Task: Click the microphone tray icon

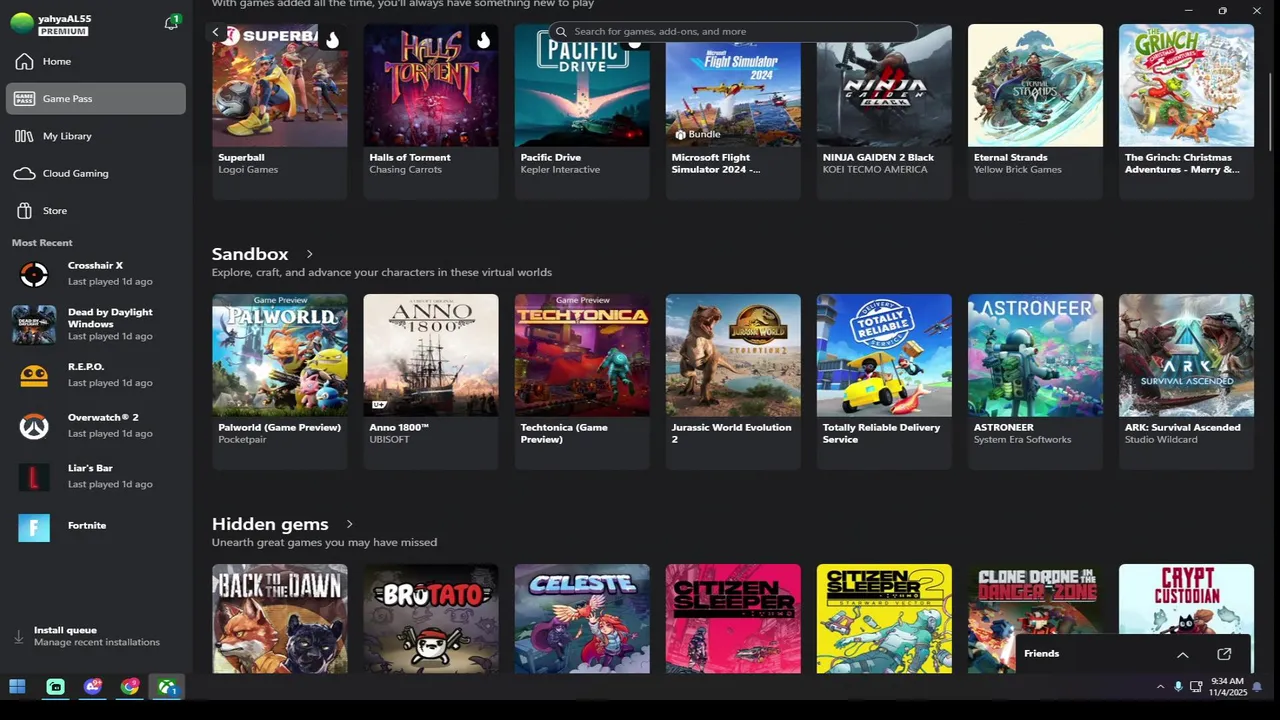Action: coord(1178,687)
